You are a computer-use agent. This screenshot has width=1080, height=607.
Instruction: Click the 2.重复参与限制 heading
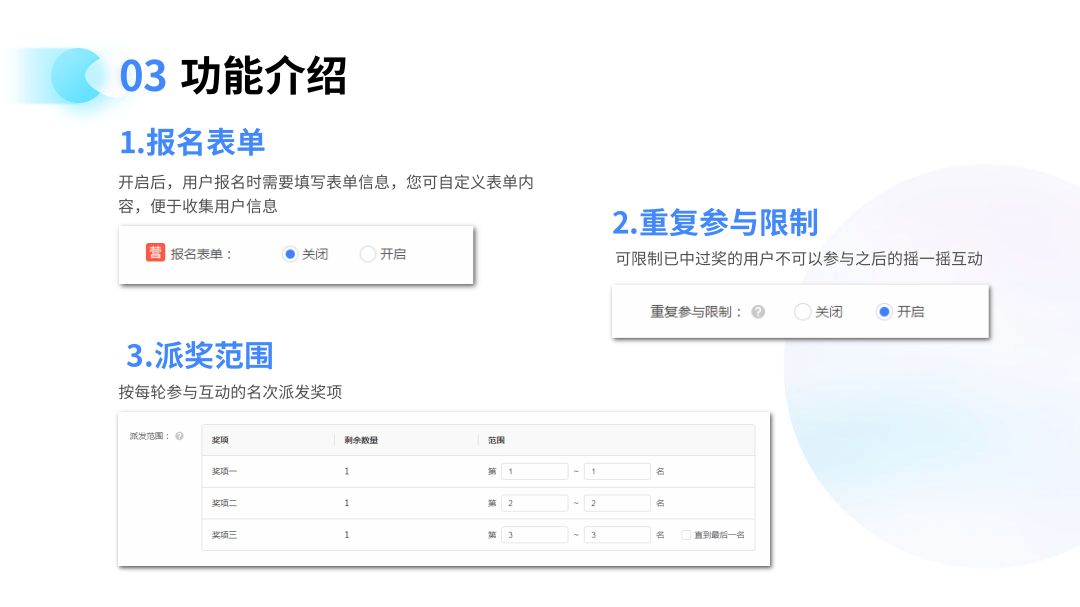[715, 223]
